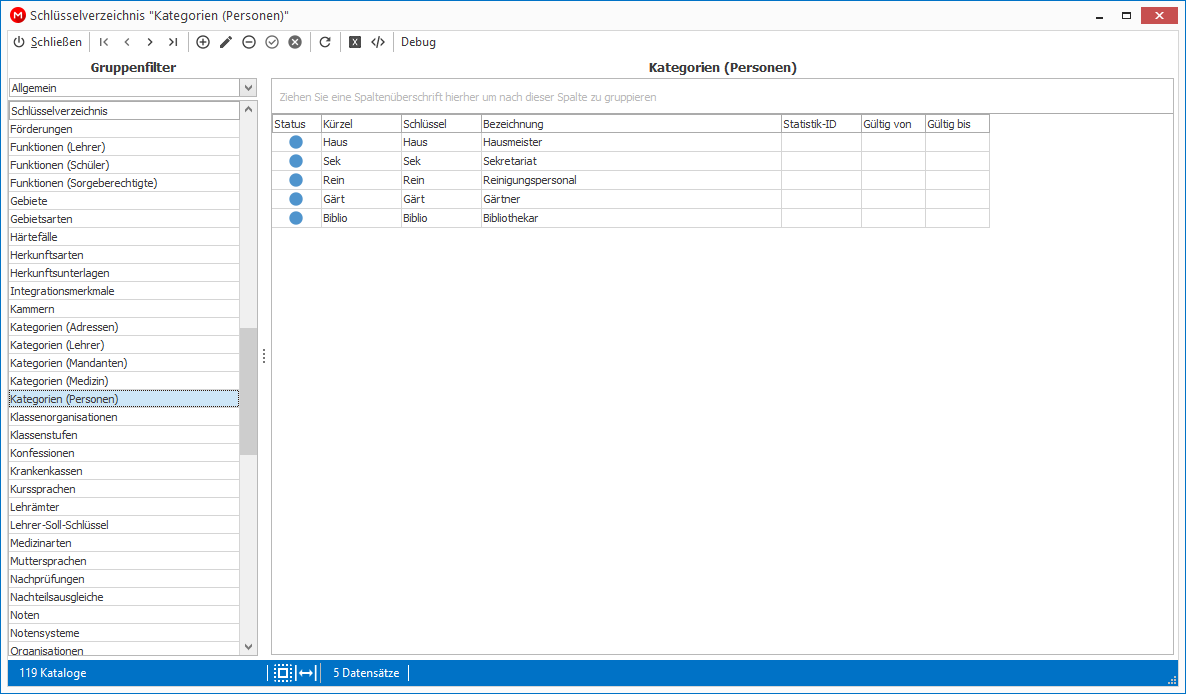Select Lehrer-Soll-Schlüssel catalog

click(124, 525)
